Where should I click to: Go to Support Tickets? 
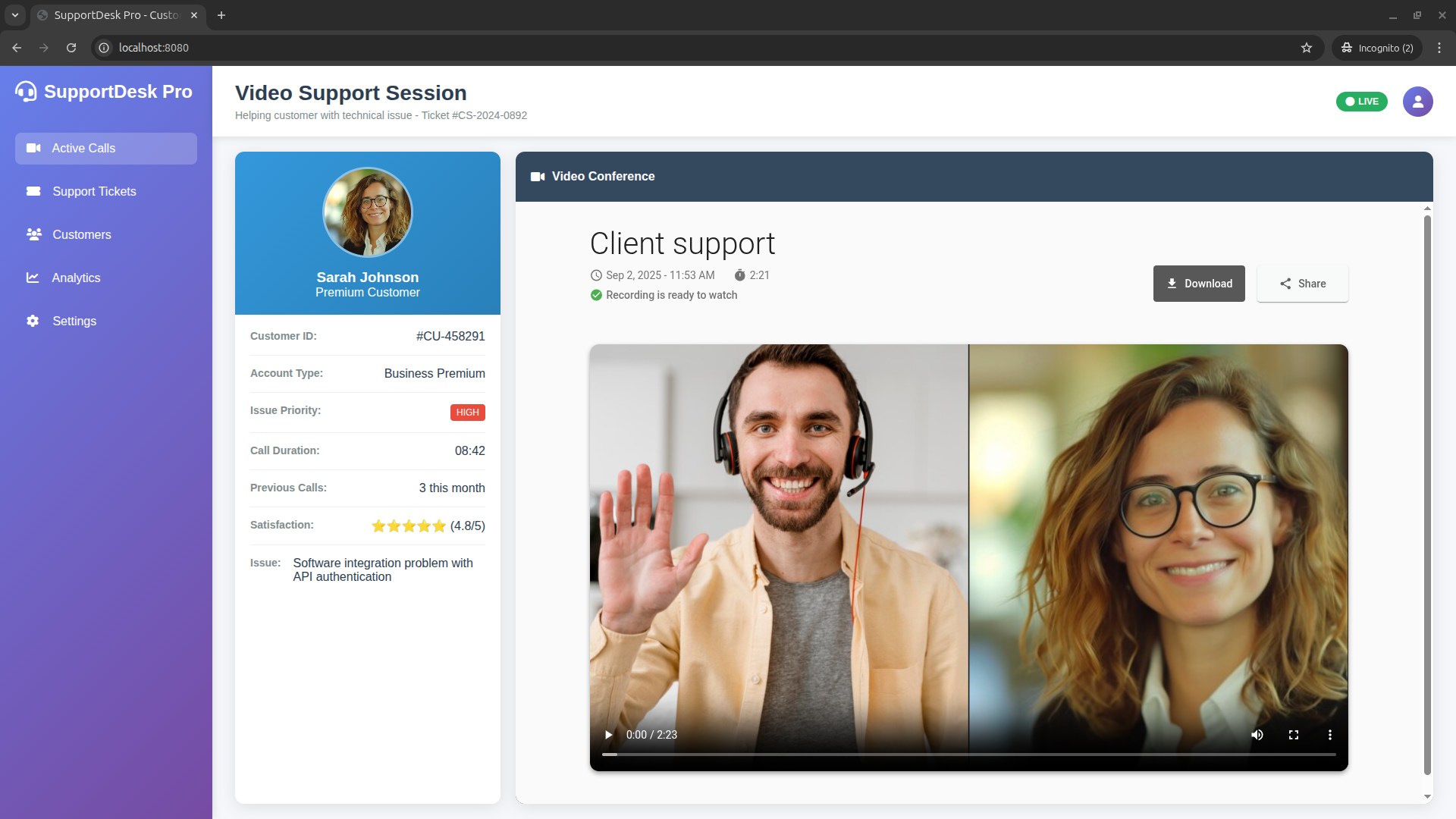[94, 192]
